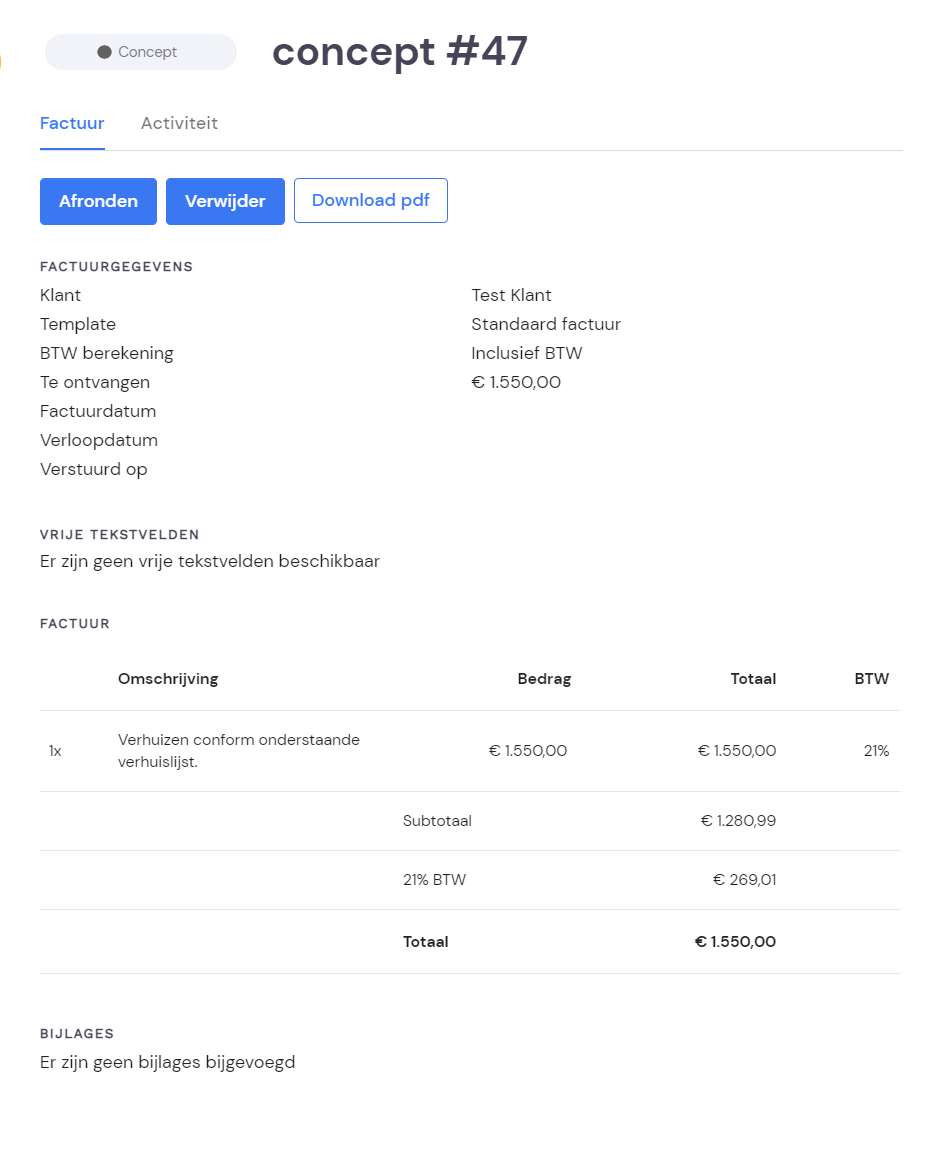Click the BTW column header
The width and height of the screenshot is (943, 1152).
872,679
